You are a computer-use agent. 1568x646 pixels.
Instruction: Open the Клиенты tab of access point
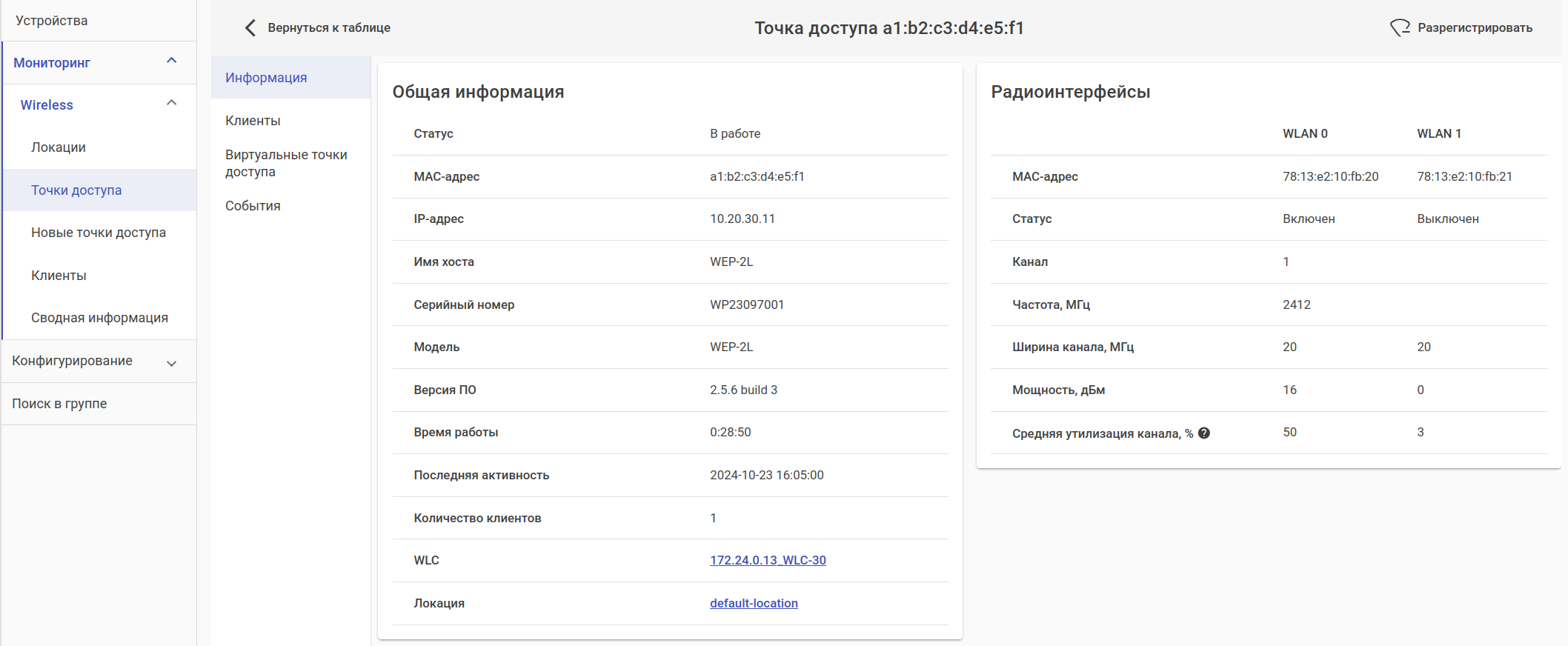253,121
